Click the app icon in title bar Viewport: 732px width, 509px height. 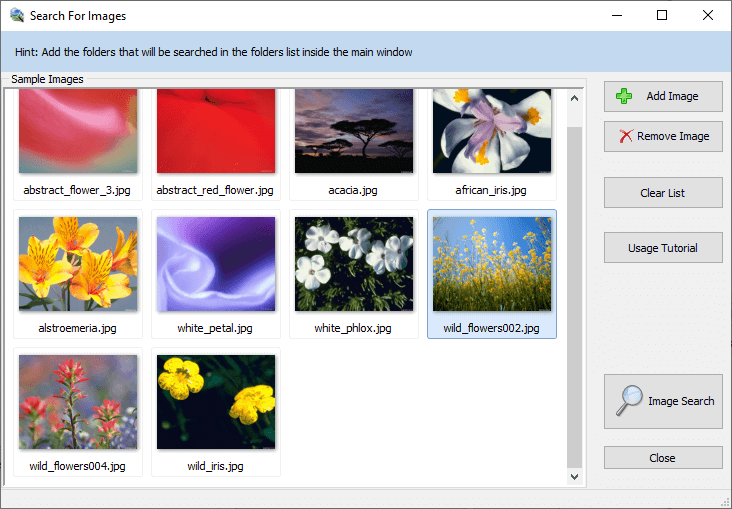click(16, 16)
